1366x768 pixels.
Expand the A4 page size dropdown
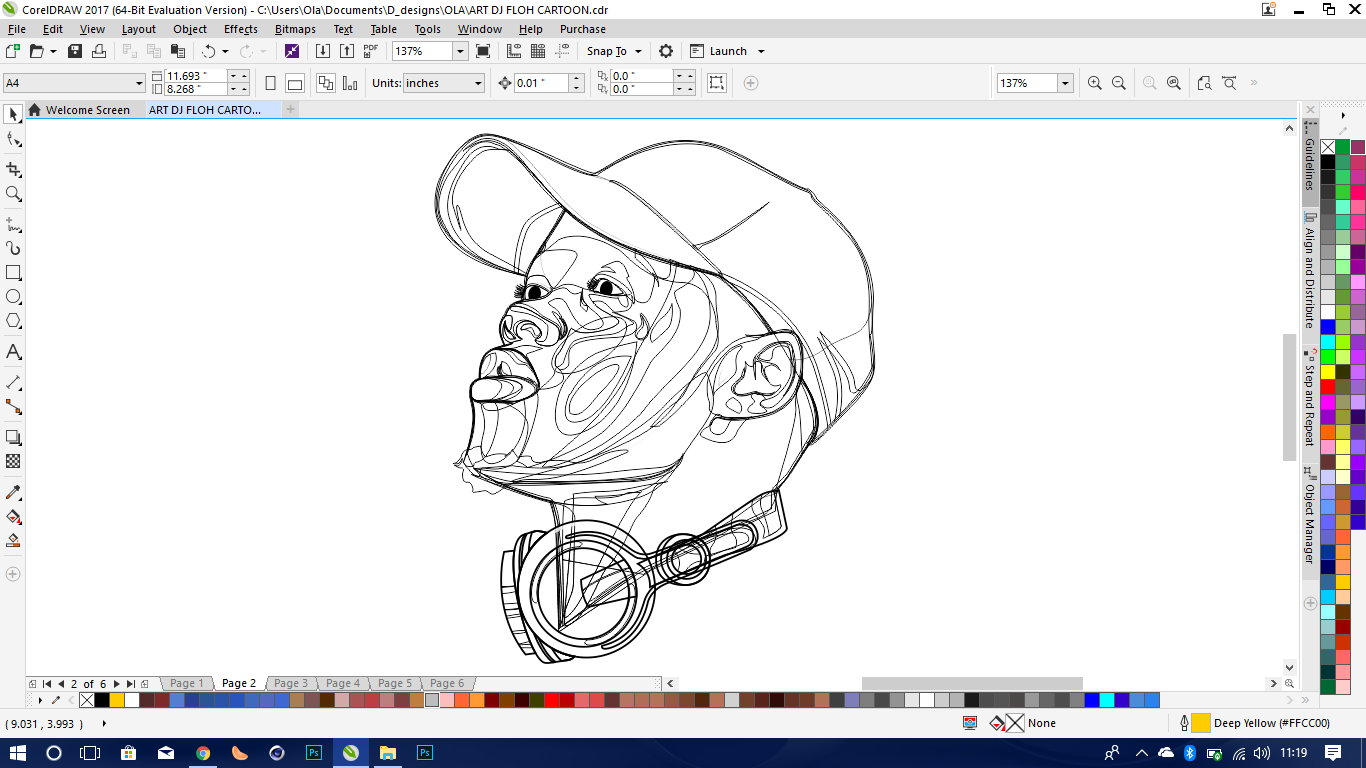tap(139, 83)
